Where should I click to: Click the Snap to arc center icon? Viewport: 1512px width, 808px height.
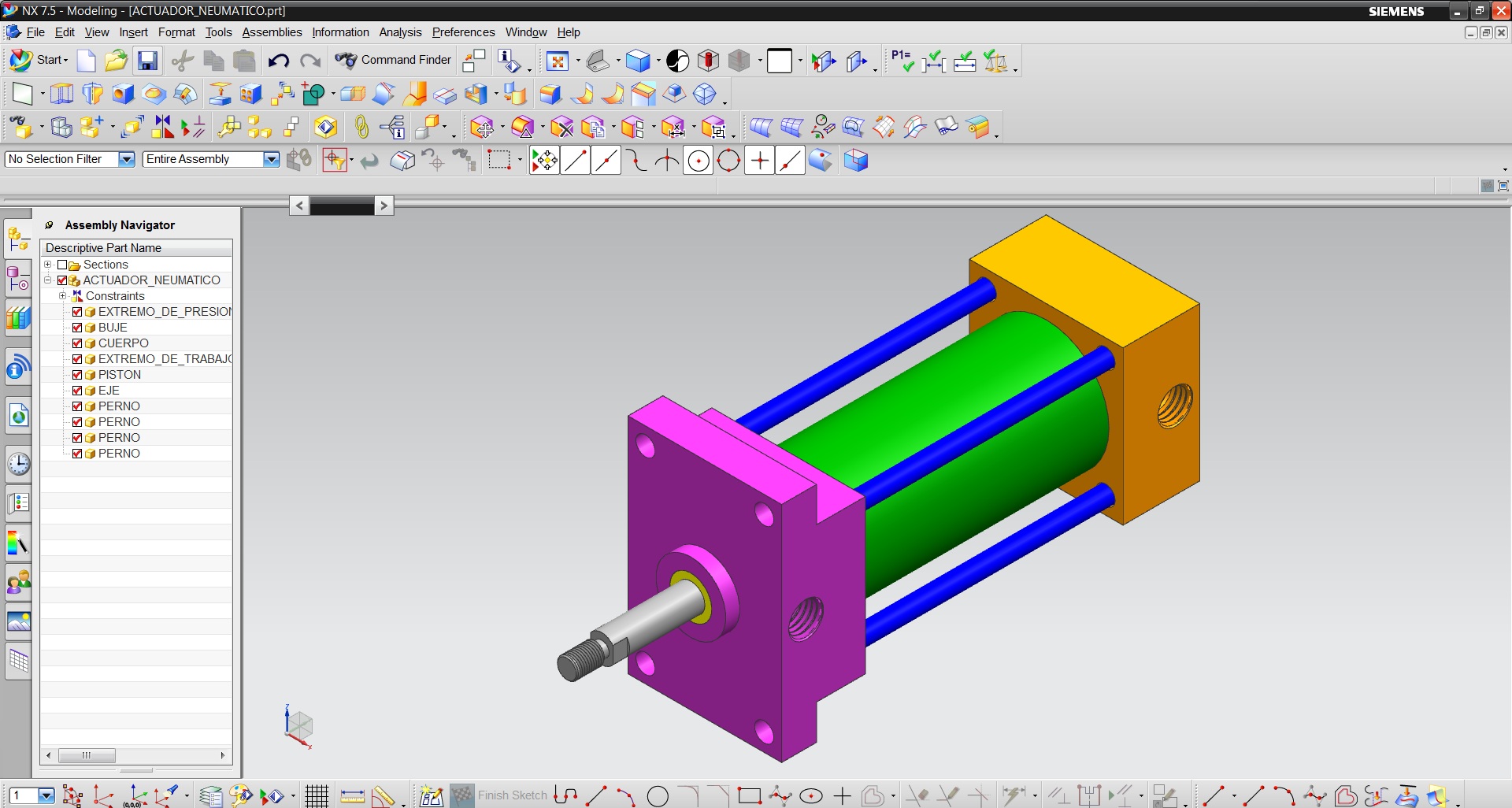pos(698,161)
